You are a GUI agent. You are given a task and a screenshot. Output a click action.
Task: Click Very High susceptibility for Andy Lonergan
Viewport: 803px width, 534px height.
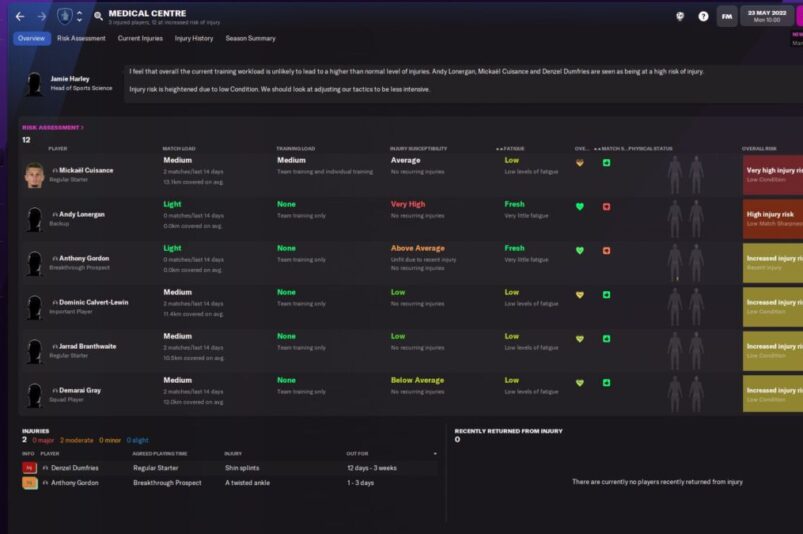408,204
